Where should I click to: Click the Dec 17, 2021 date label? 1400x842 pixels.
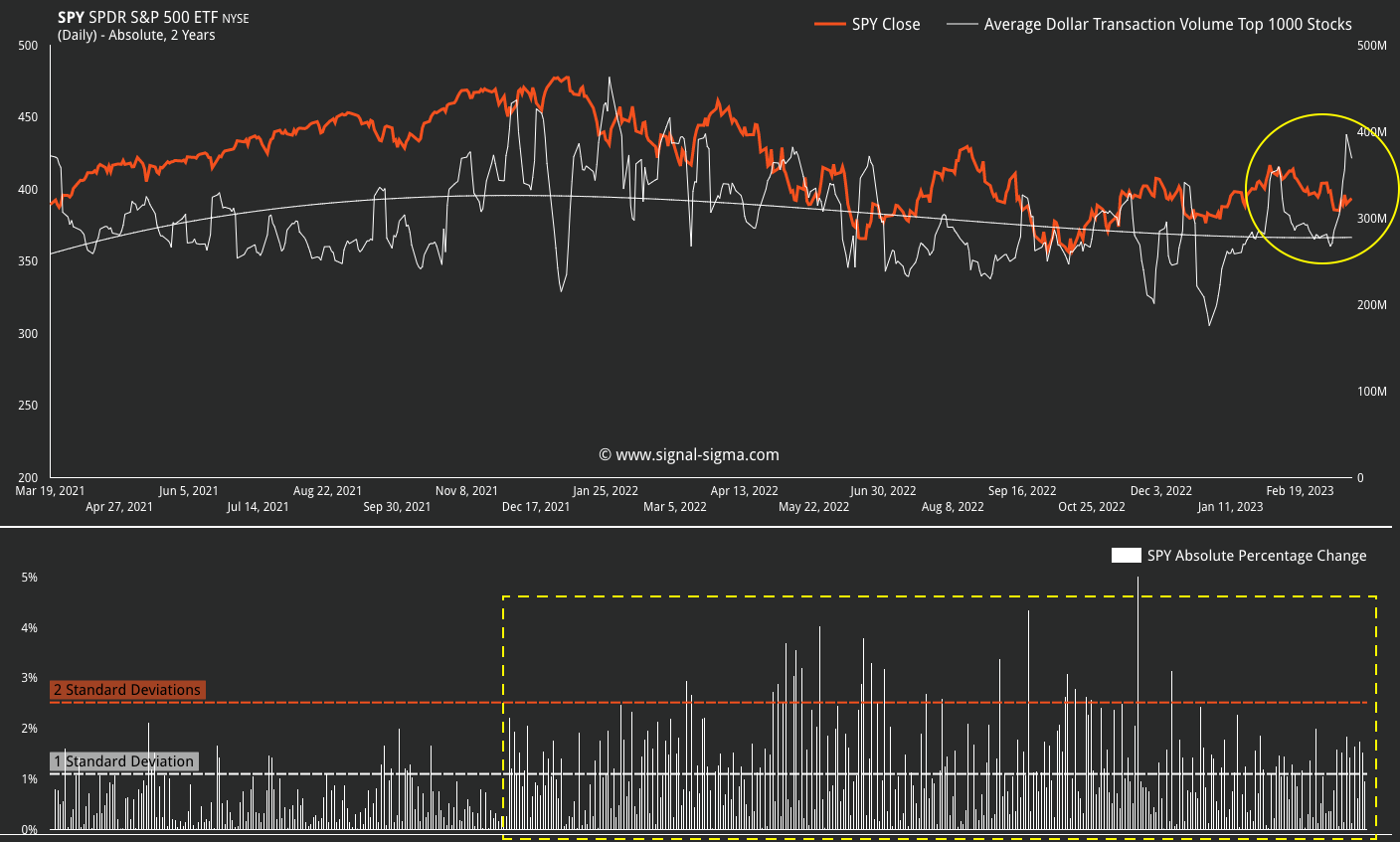point(536,507)
